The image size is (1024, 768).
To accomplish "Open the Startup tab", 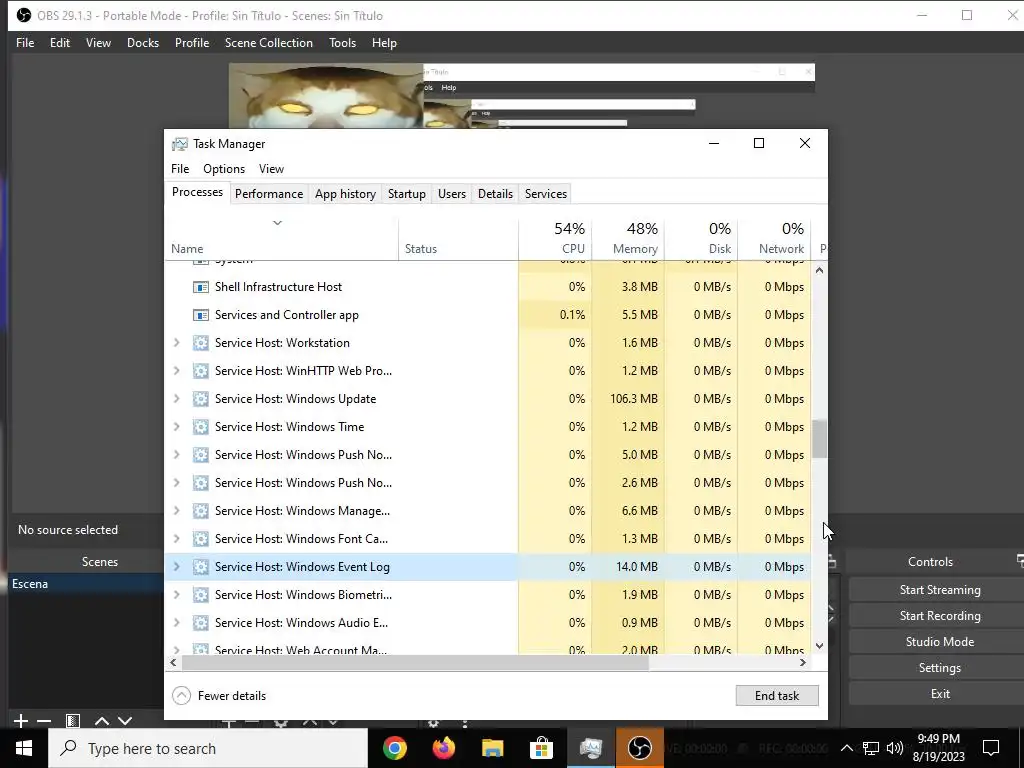I will [x=407, y=194].
